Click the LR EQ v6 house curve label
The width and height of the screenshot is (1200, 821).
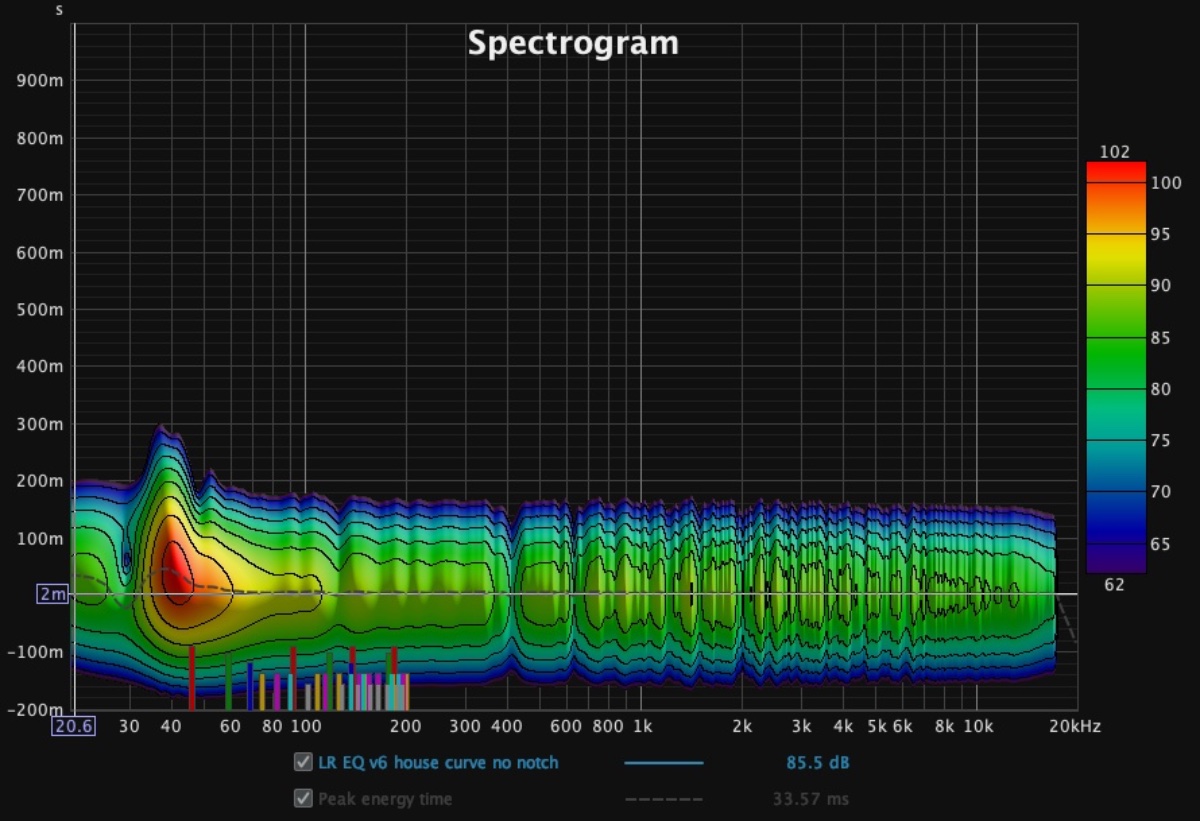coord(438,763)
